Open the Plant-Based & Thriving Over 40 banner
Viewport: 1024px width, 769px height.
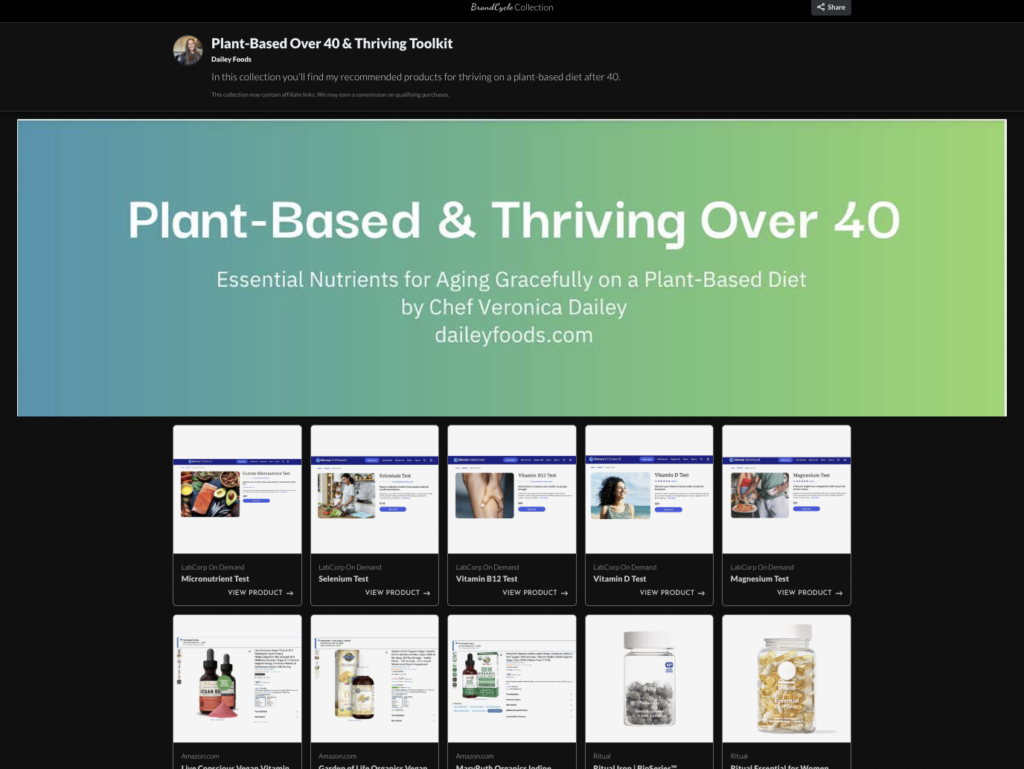tap(512, 268)
